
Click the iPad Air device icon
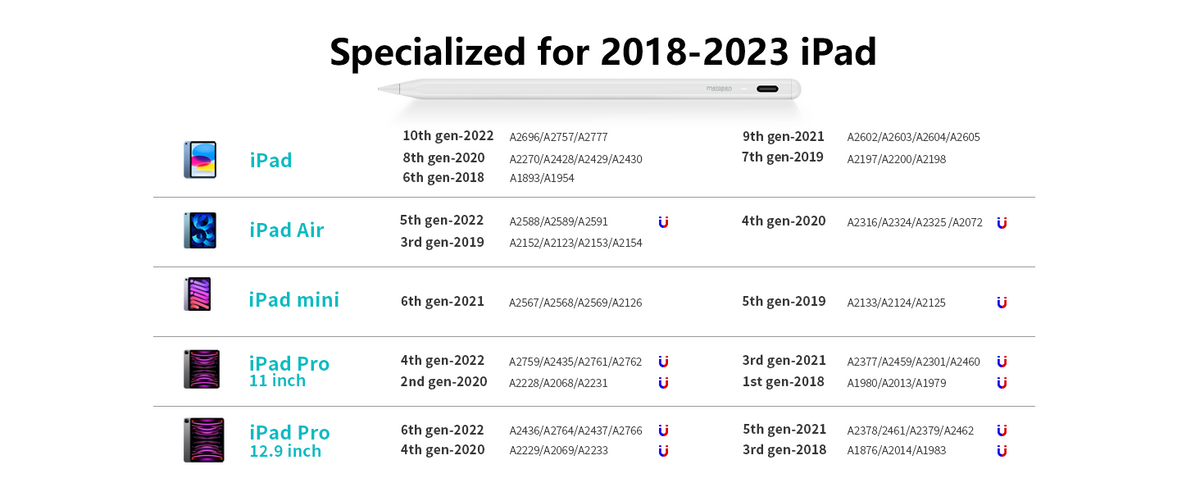pyautogui.click(x=200, y=230)
